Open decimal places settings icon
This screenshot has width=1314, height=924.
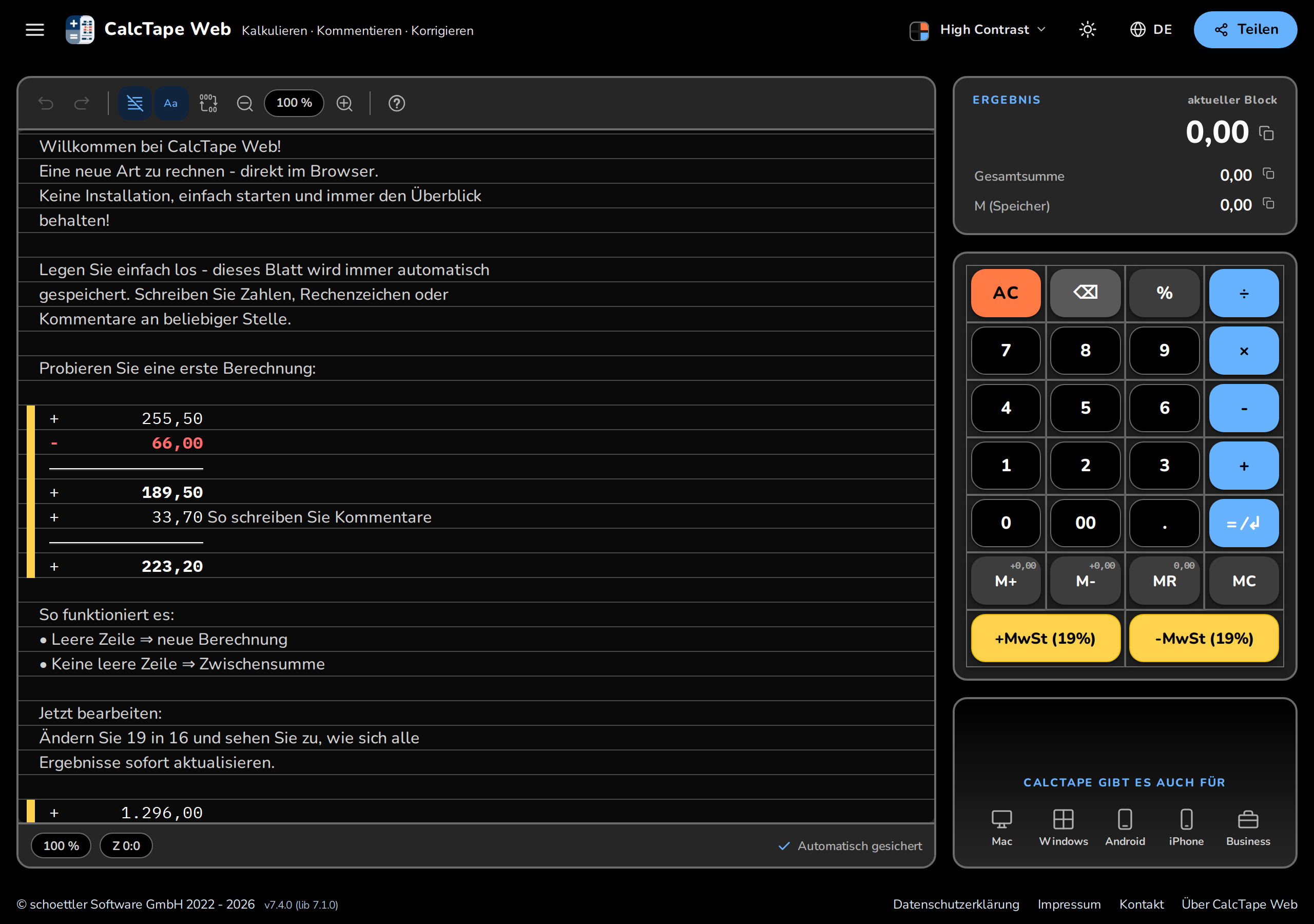[208, 103]
